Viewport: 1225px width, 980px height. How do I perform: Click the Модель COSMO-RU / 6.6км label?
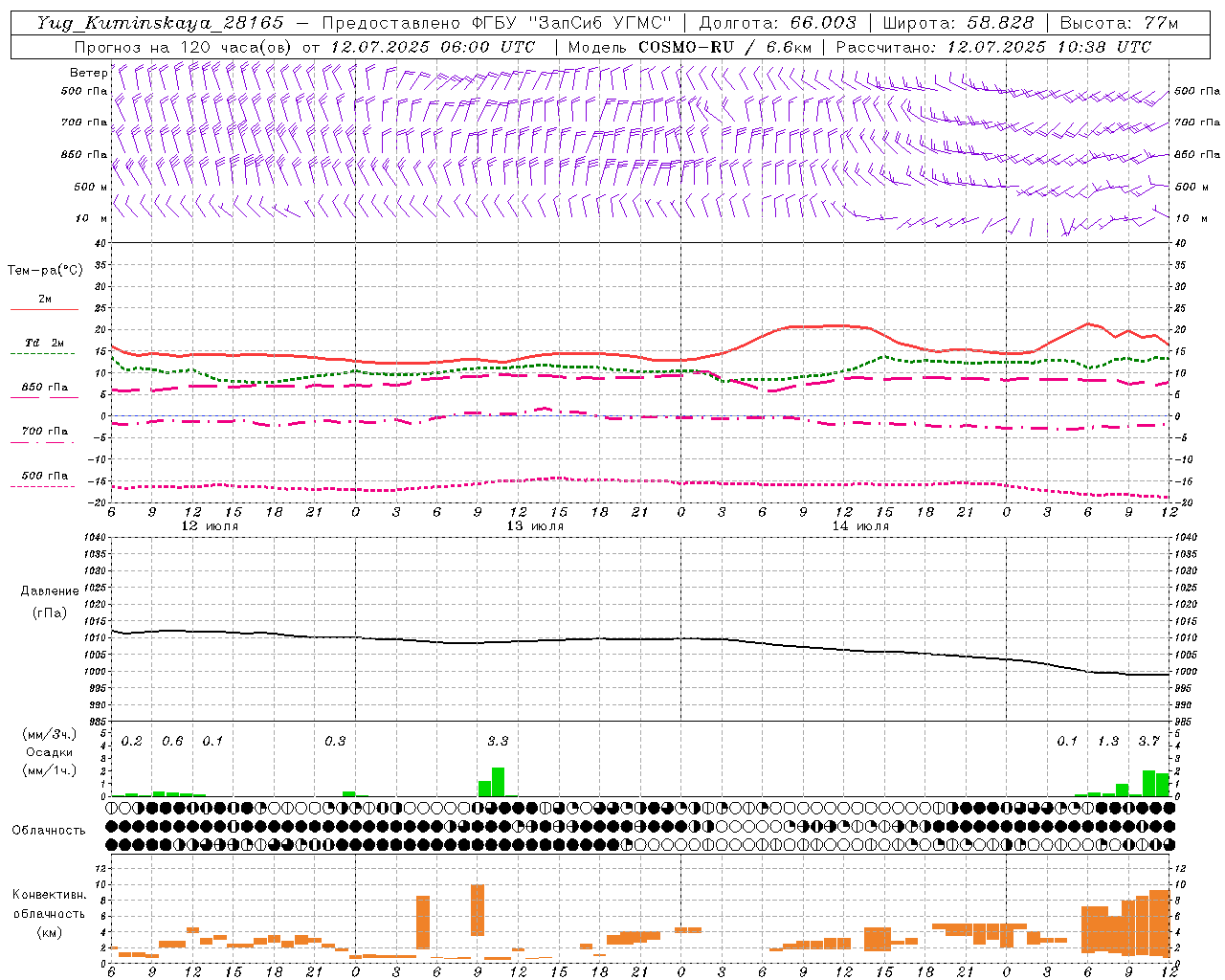[689, 47]
